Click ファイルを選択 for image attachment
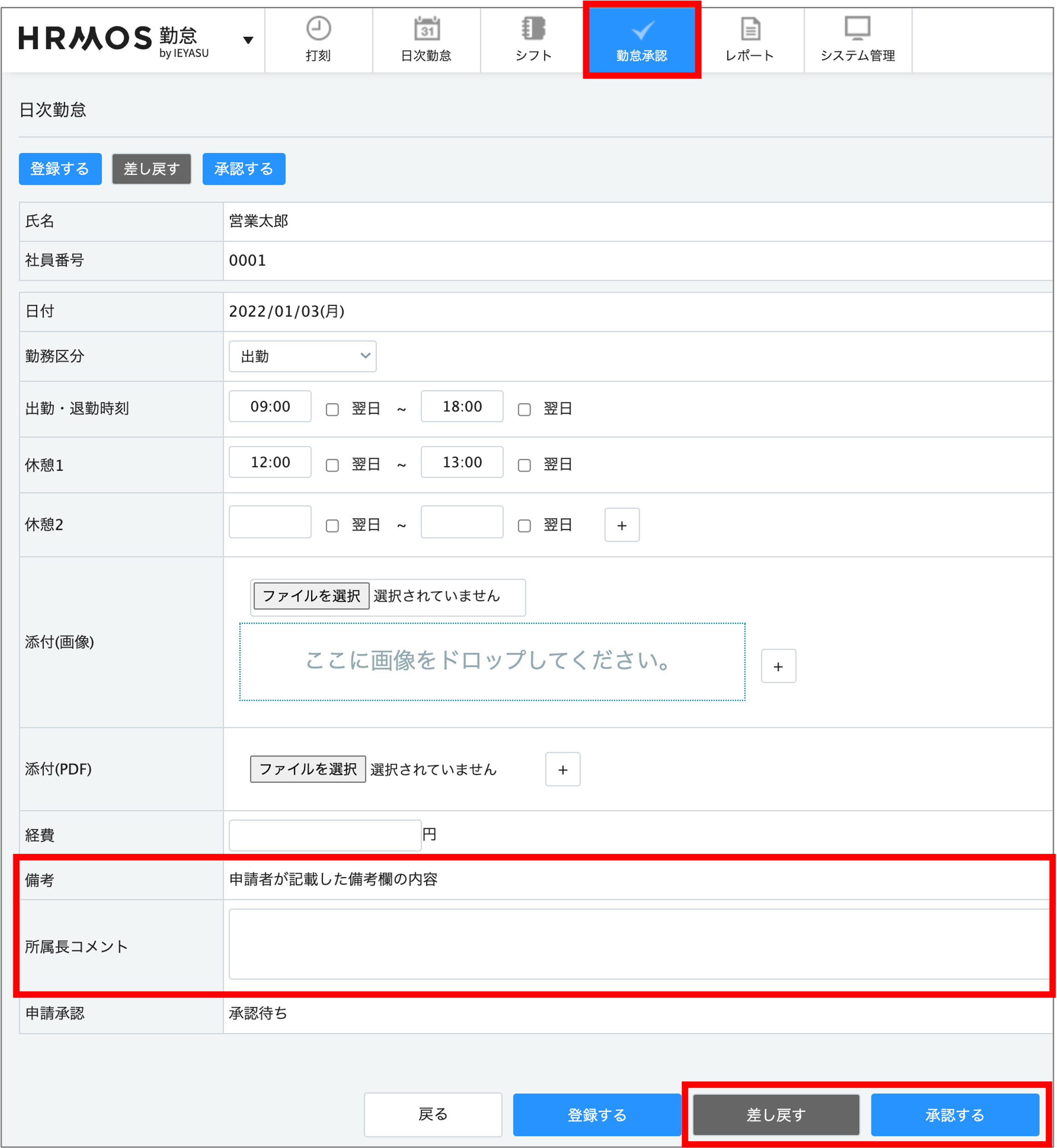Screen dimensions: 1057x1148 coord(311,596)
